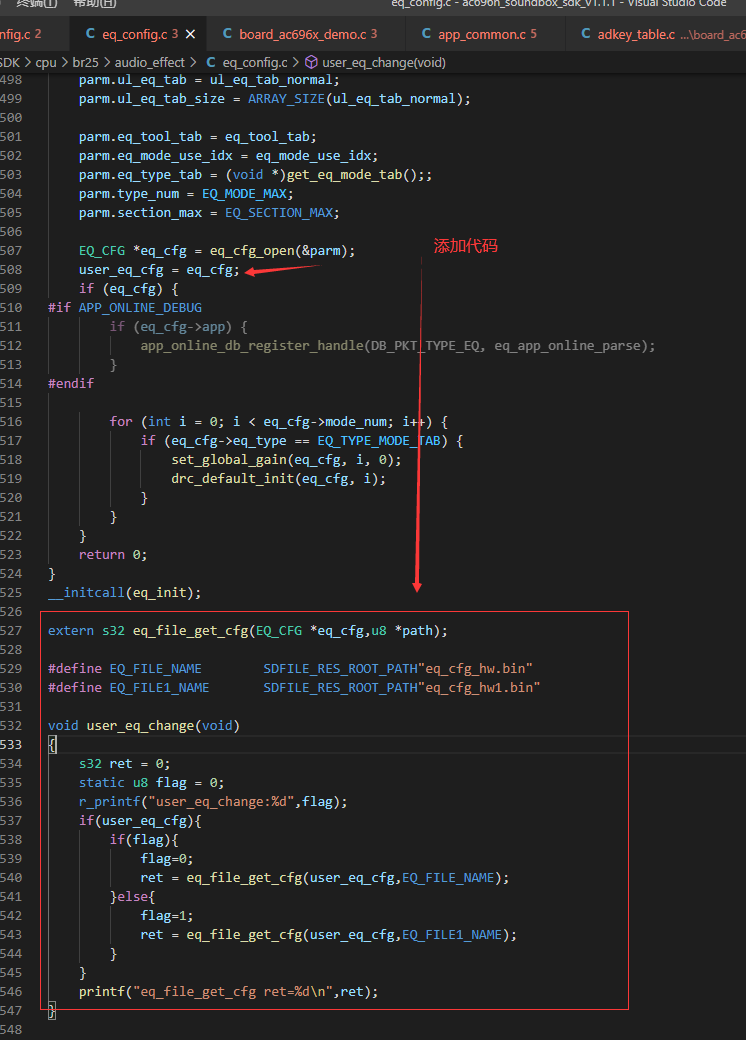Click 'void user_eq_change(void)' function header
Screen dimensions: 746x1040
tap(144, 726)
